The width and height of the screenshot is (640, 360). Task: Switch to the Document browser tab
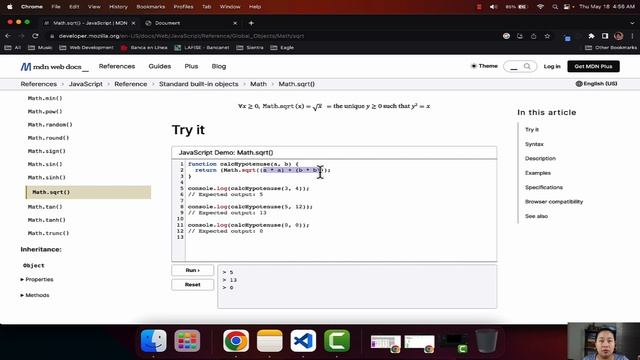pyautogui.click(x=191, y=23)
